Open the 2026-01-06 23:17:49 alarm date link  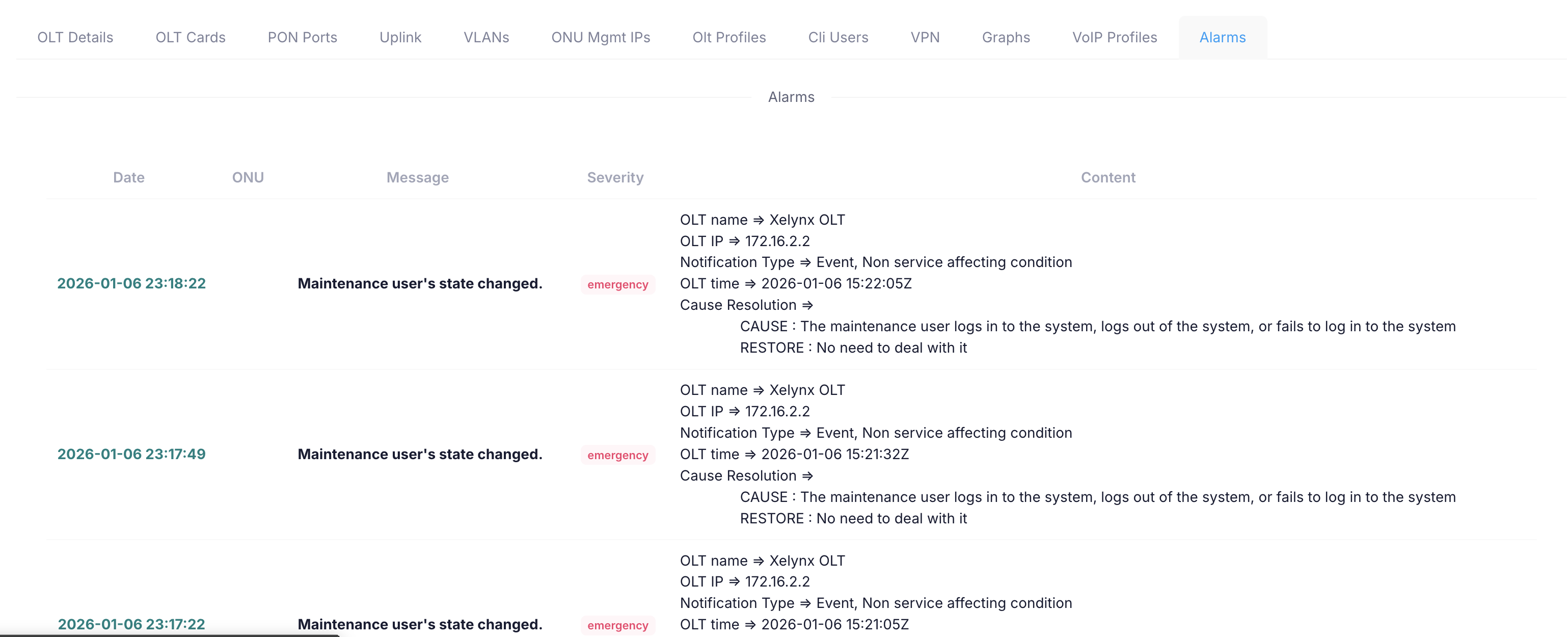click(x=131, y=454)
